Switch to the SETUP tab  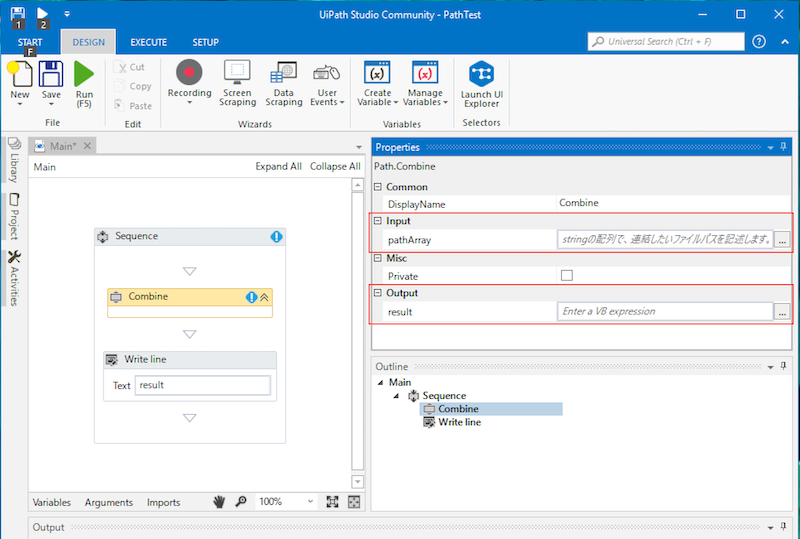[206, 42]
